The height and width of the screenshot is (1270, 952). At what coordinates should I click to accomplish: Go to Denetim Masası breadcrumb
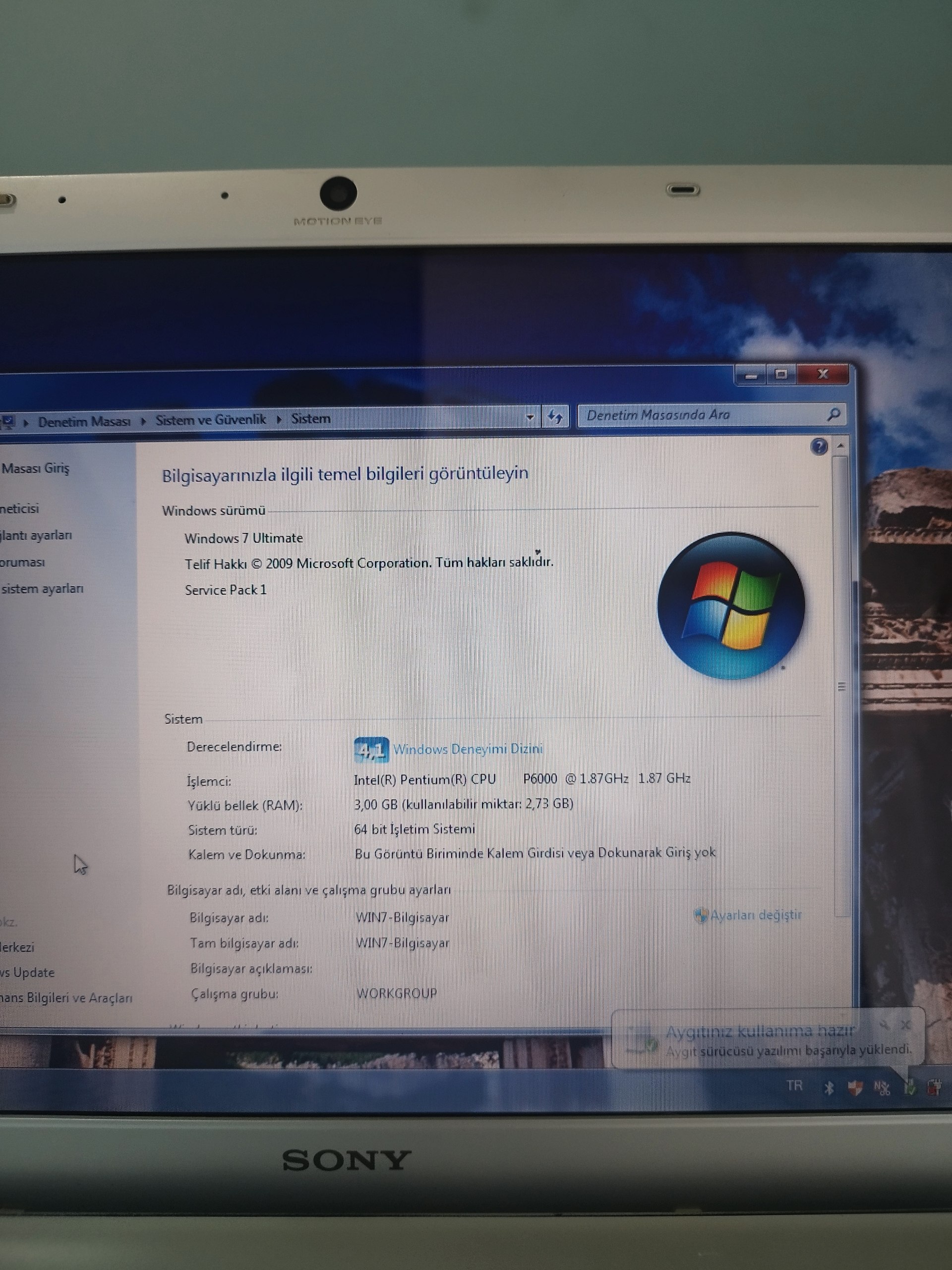84,421
